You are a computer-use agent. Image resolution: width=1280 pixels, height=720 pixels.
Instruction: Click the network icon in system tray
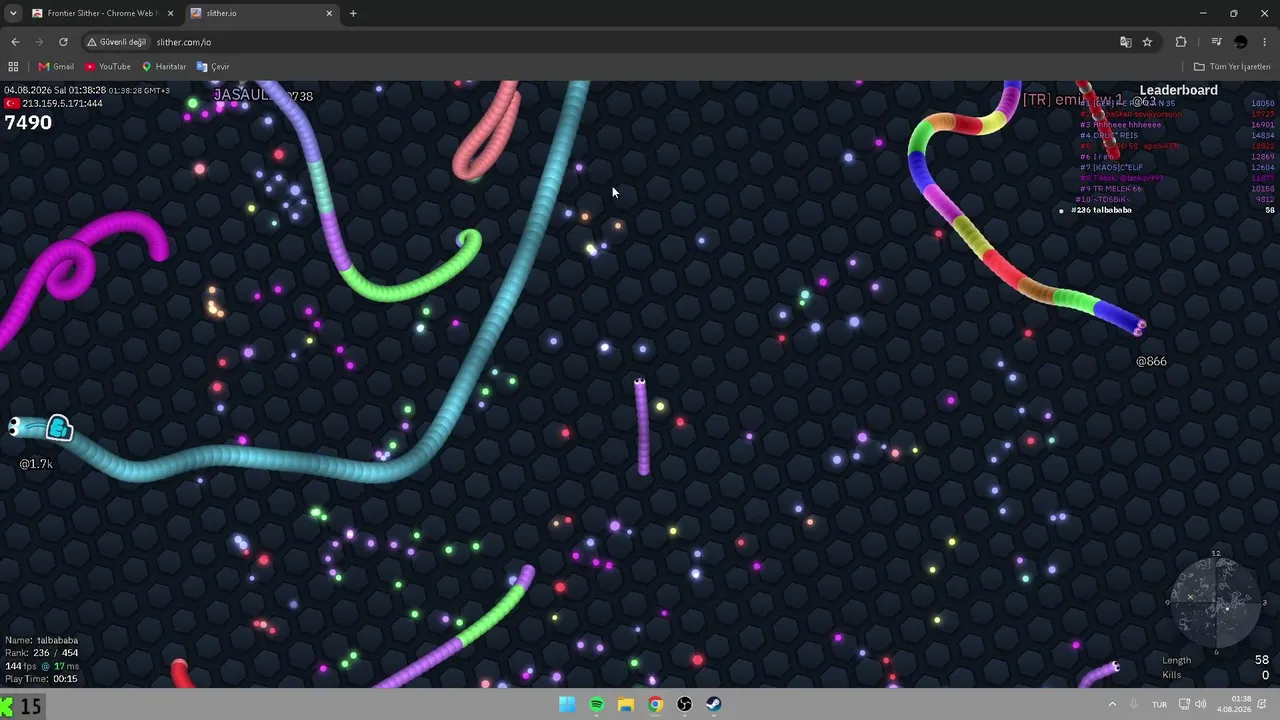click(1183, 704)
